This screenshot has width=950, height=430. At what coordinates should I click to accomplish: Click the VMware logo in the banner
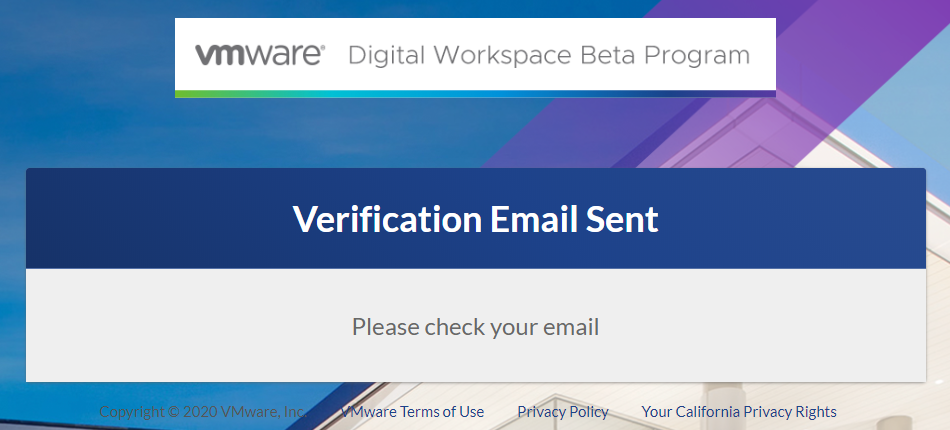258,54
